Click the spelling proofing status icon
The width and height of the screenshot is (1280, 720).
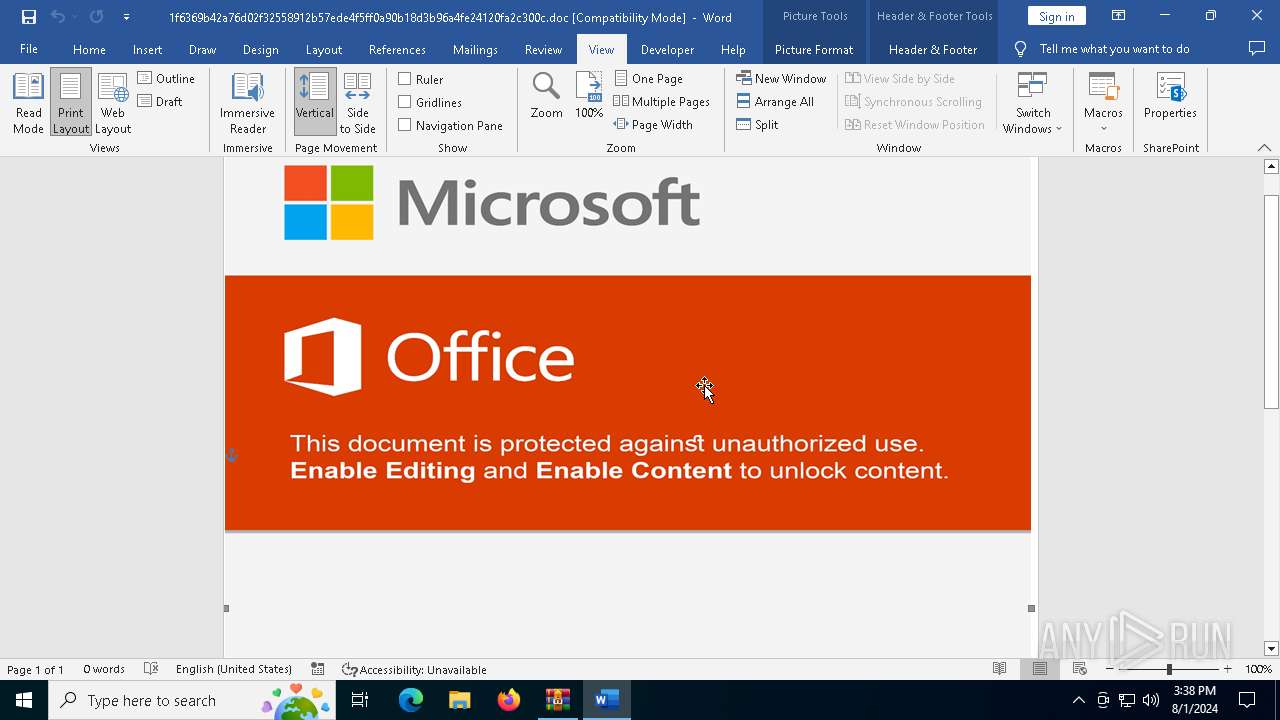(151, 669)
